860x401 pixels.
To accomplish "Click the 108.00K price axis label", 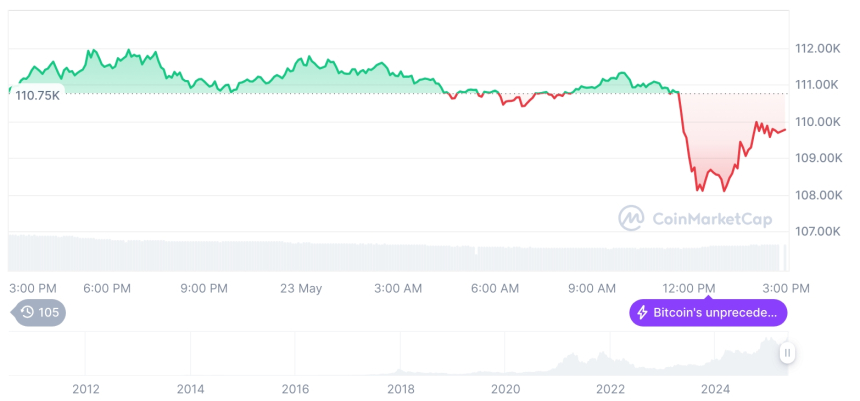I will point(815,195).
